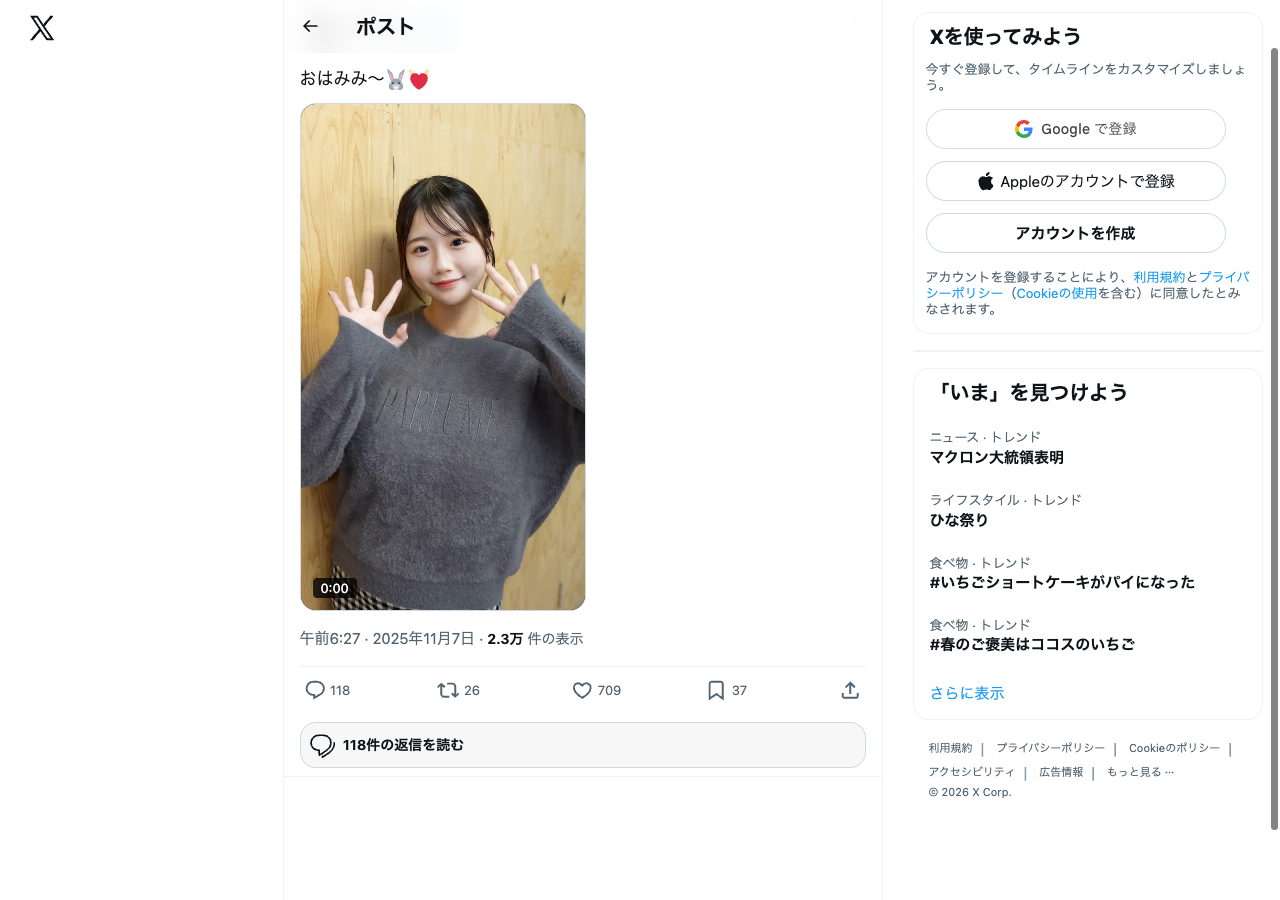Viewport: 1280px width, 900px height.
Task: Like the post with heart icon
Action: 582,690
